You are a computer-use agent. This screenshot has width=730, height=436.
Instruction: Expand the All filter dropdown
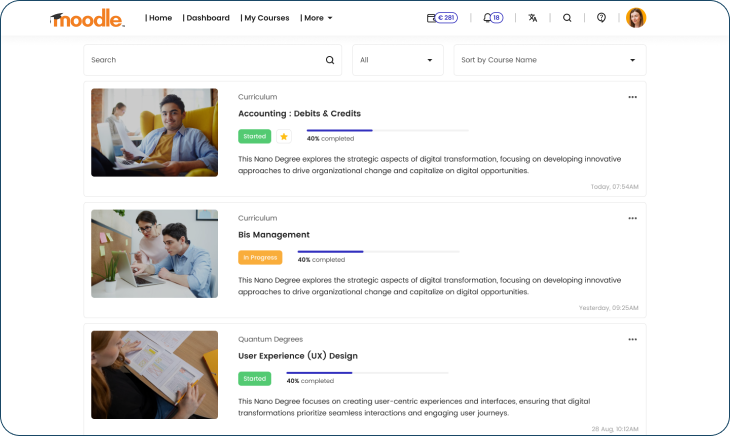tap(398, 60)
